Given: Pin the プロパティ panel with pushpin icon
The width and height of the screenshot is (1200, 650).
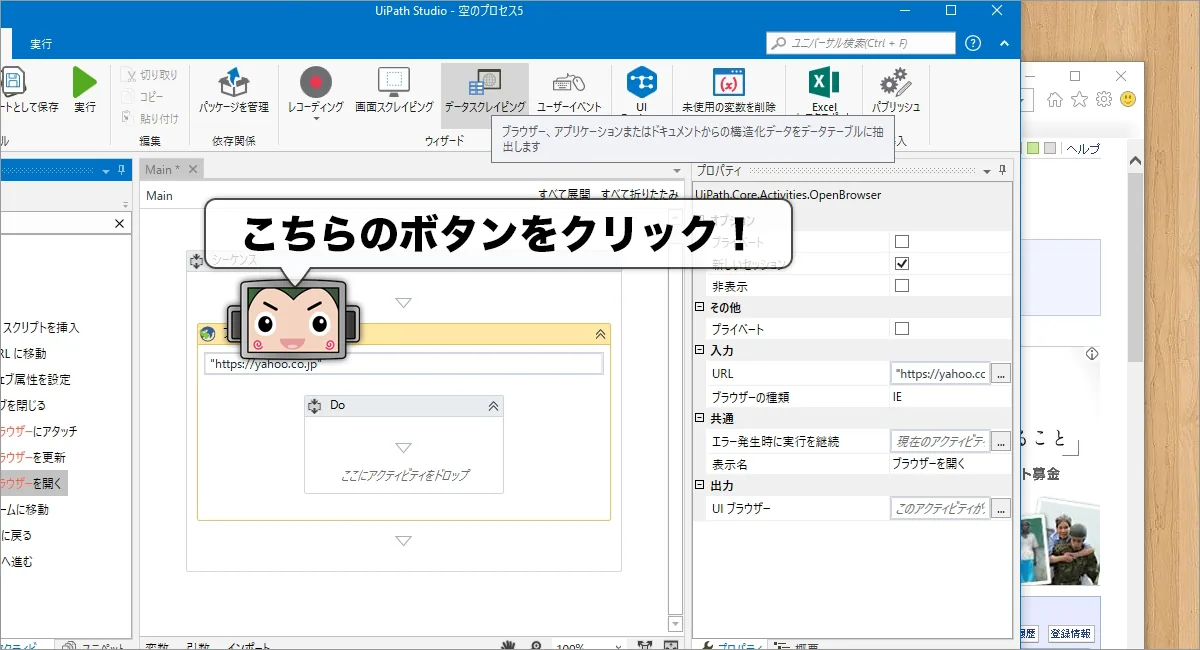Looking at the screenshot, I should (x=1004, y=170).
